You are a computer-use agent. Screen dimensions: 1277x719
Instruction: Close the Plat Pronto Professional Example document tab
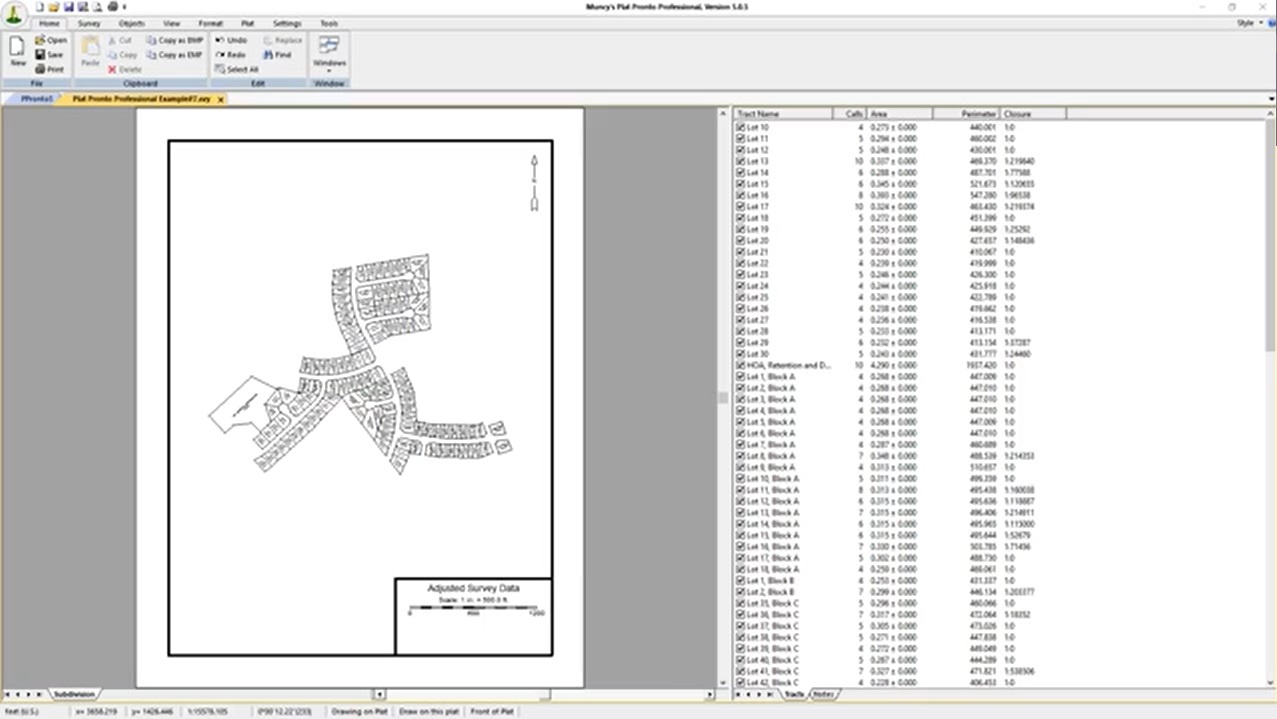tap(220, 100)
